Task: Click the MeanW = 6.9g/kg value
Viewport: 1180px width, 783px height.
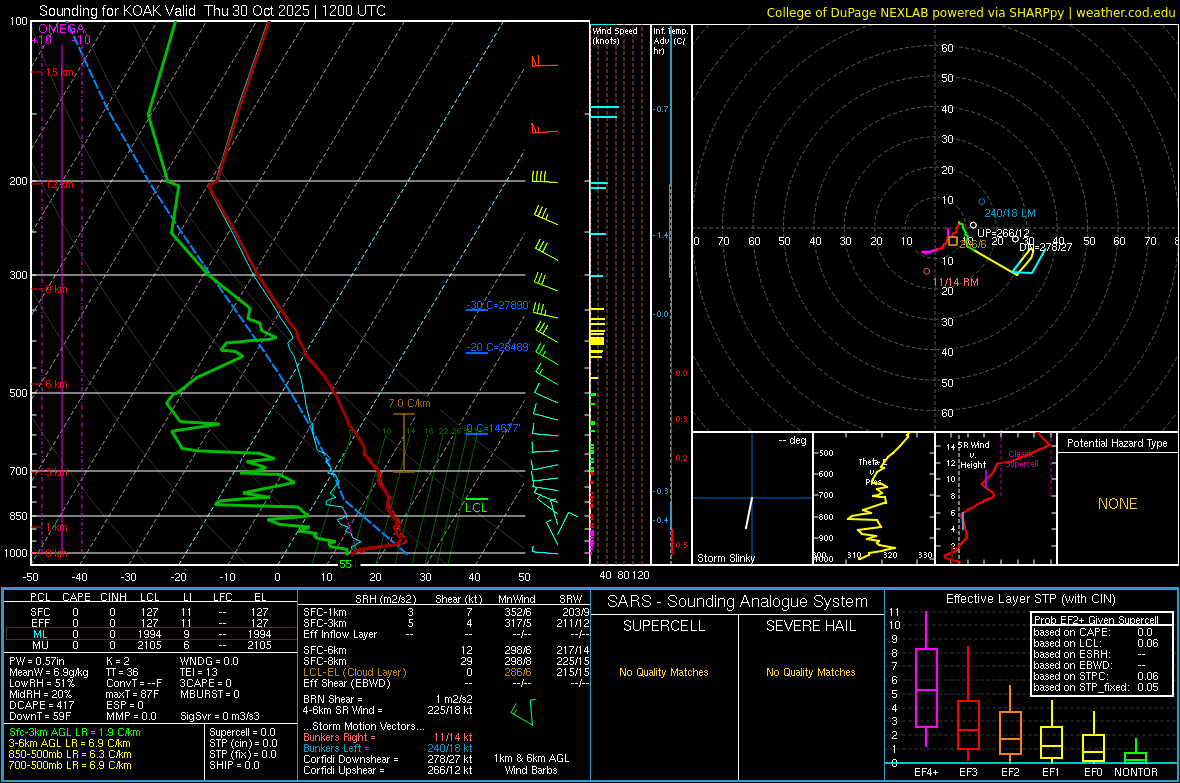Action: (x=48, y=672)
